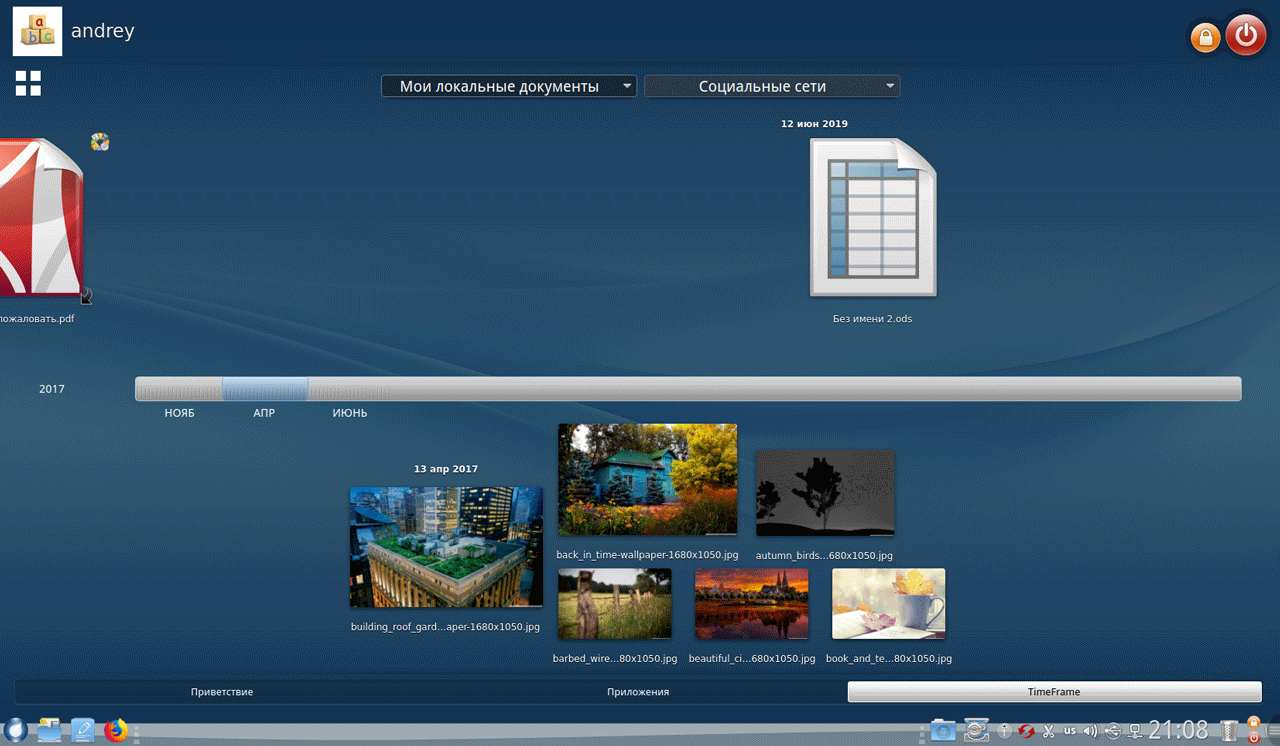Lock the session with the orange padlock button
The height and width of the screenshot is (746, 1280).
coord(1205,38)
